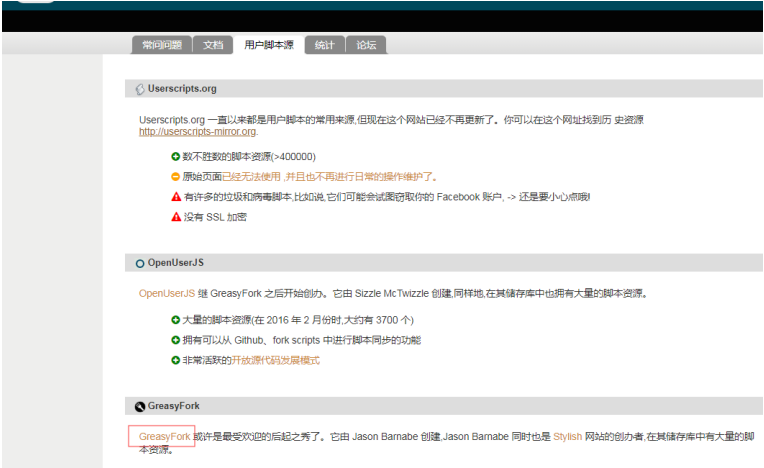Click green plus icon beside 非常活跃的
This screenshot has width=764, height=468.
pos(175,360)
